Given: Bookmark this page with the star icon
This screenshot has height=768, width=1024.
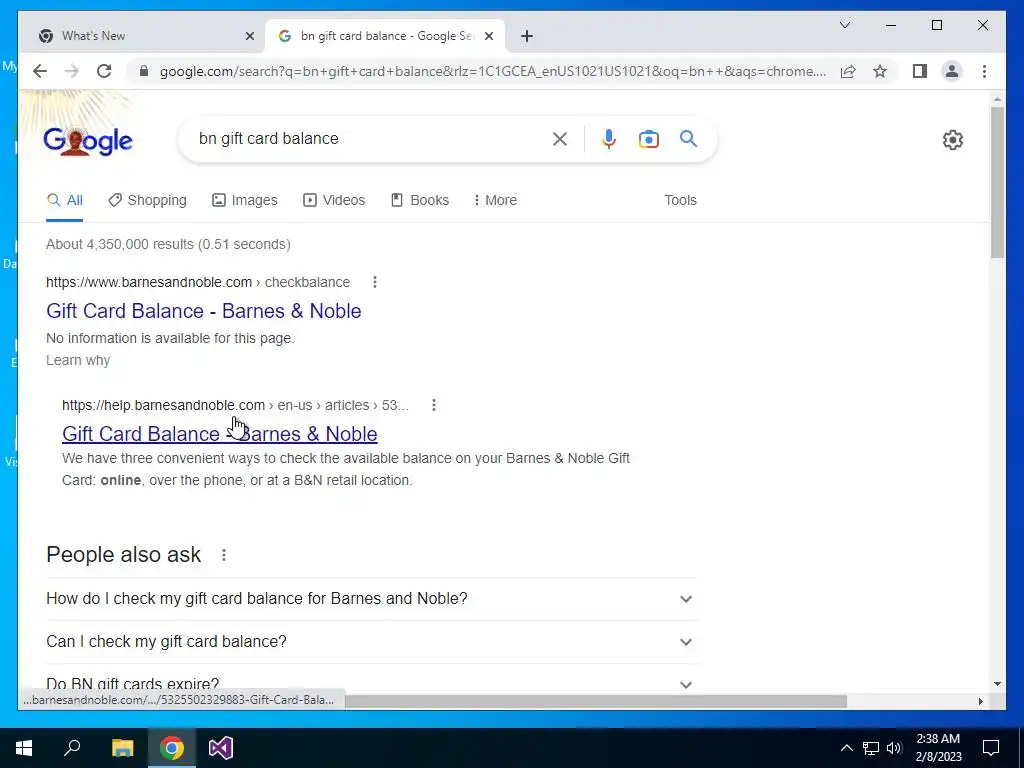Looking at the screenshot, I should point(880,71).
